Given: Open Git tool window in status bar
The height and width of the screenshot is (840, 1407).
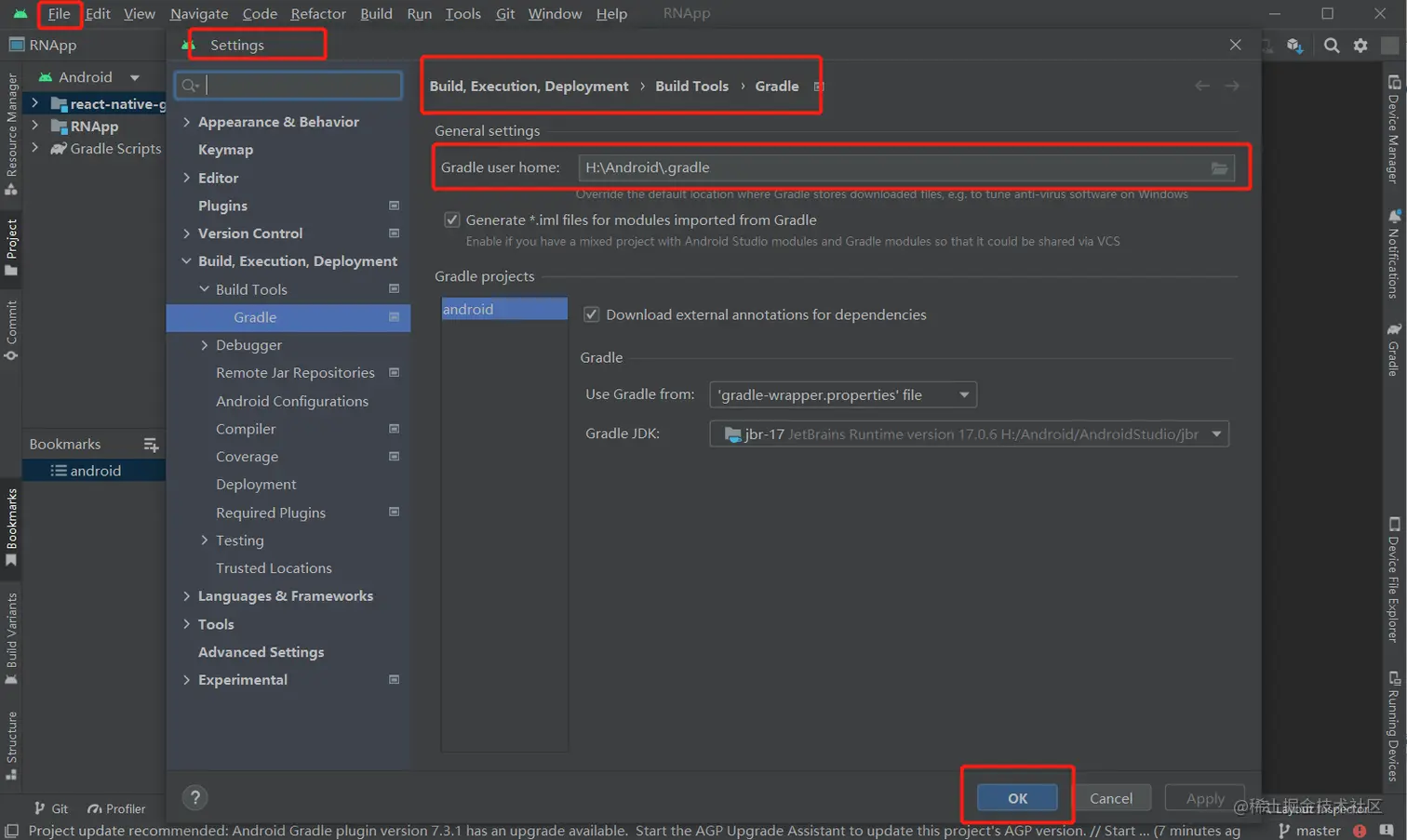Looking at the screenshot, I should point(51,808).
